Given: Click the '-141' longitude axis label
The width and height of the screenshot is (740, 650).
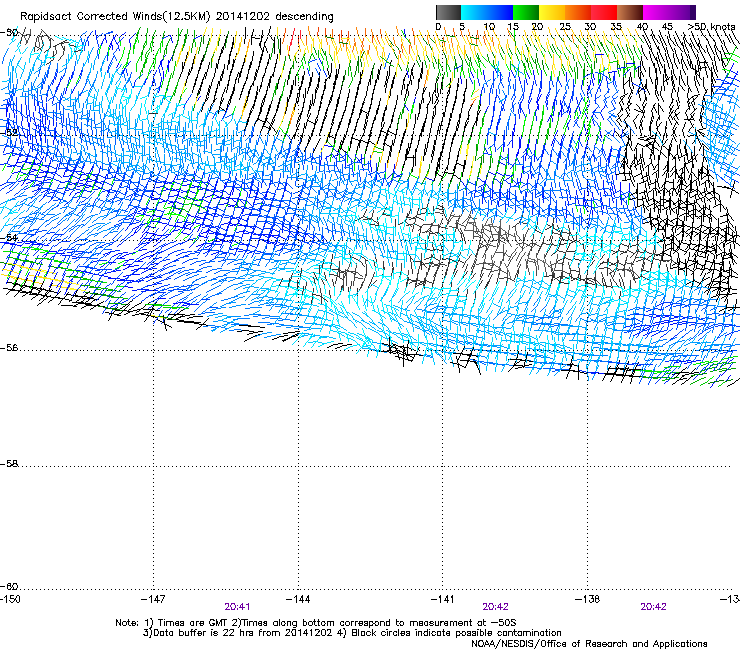Looking at the screenshot, I should (443, 599).
